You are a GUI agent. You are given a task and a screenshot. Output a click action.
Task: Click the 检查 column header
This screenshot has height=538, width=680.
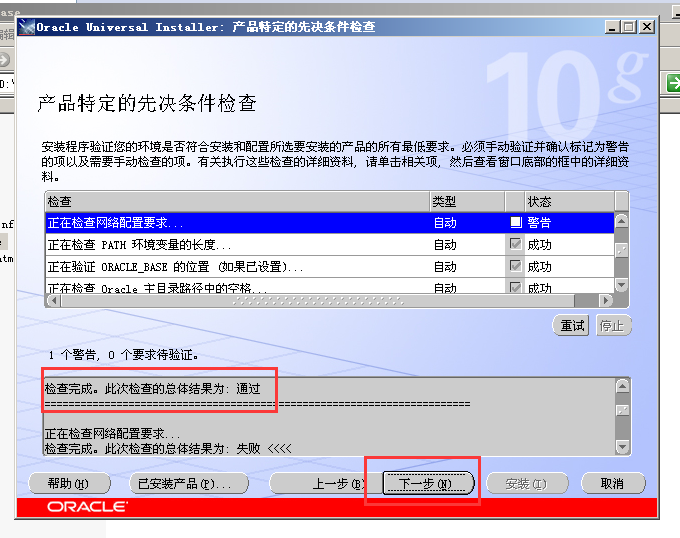point(237,202)
